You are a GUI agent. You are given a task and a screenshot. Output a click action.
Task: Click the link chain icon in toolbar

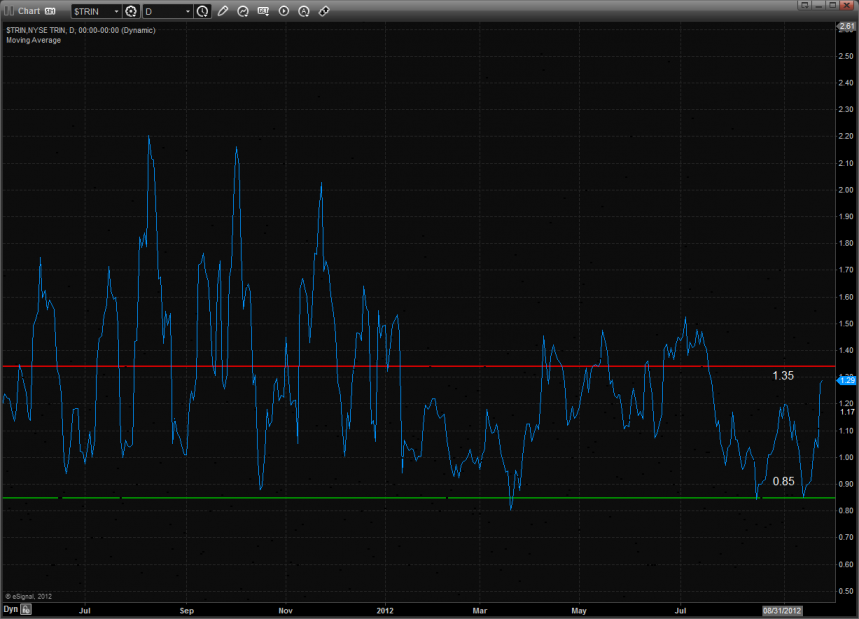tap(323, 11)
